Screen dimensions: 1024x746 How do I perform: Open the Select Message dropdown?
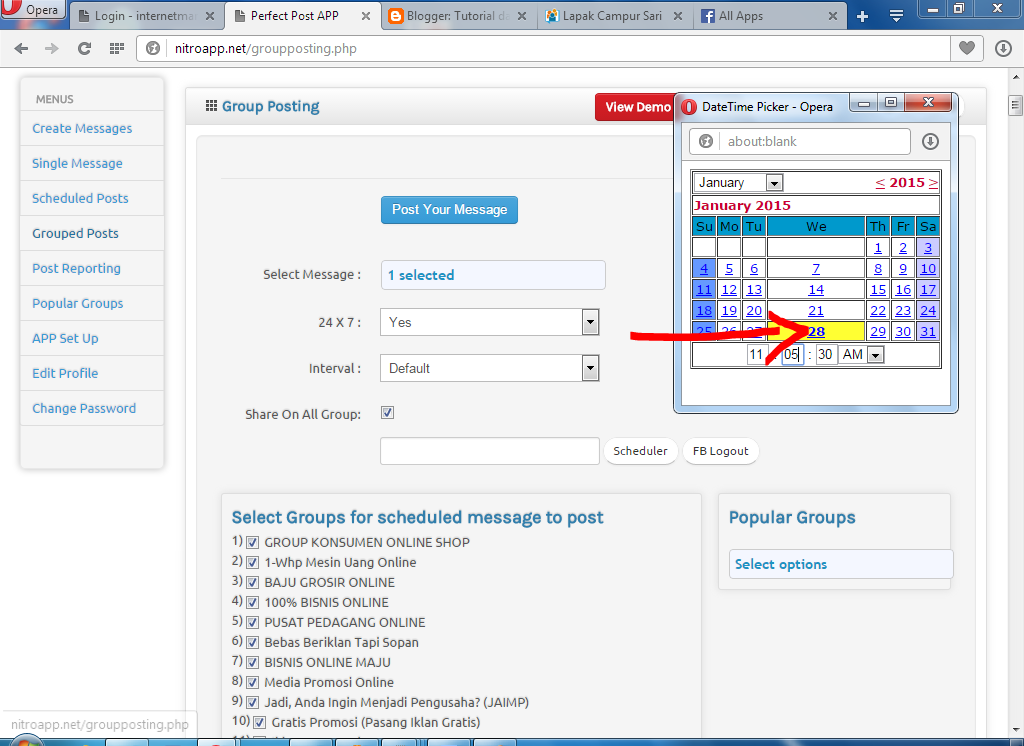[493, 275]
